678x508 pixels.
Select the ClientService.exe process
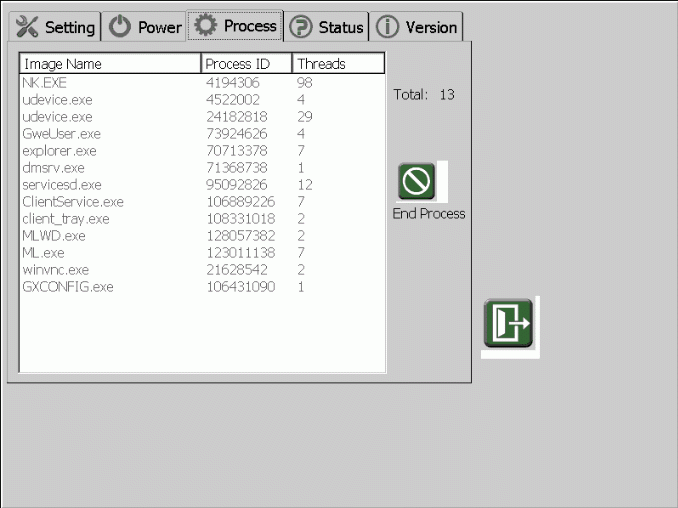tap(72, 202)
